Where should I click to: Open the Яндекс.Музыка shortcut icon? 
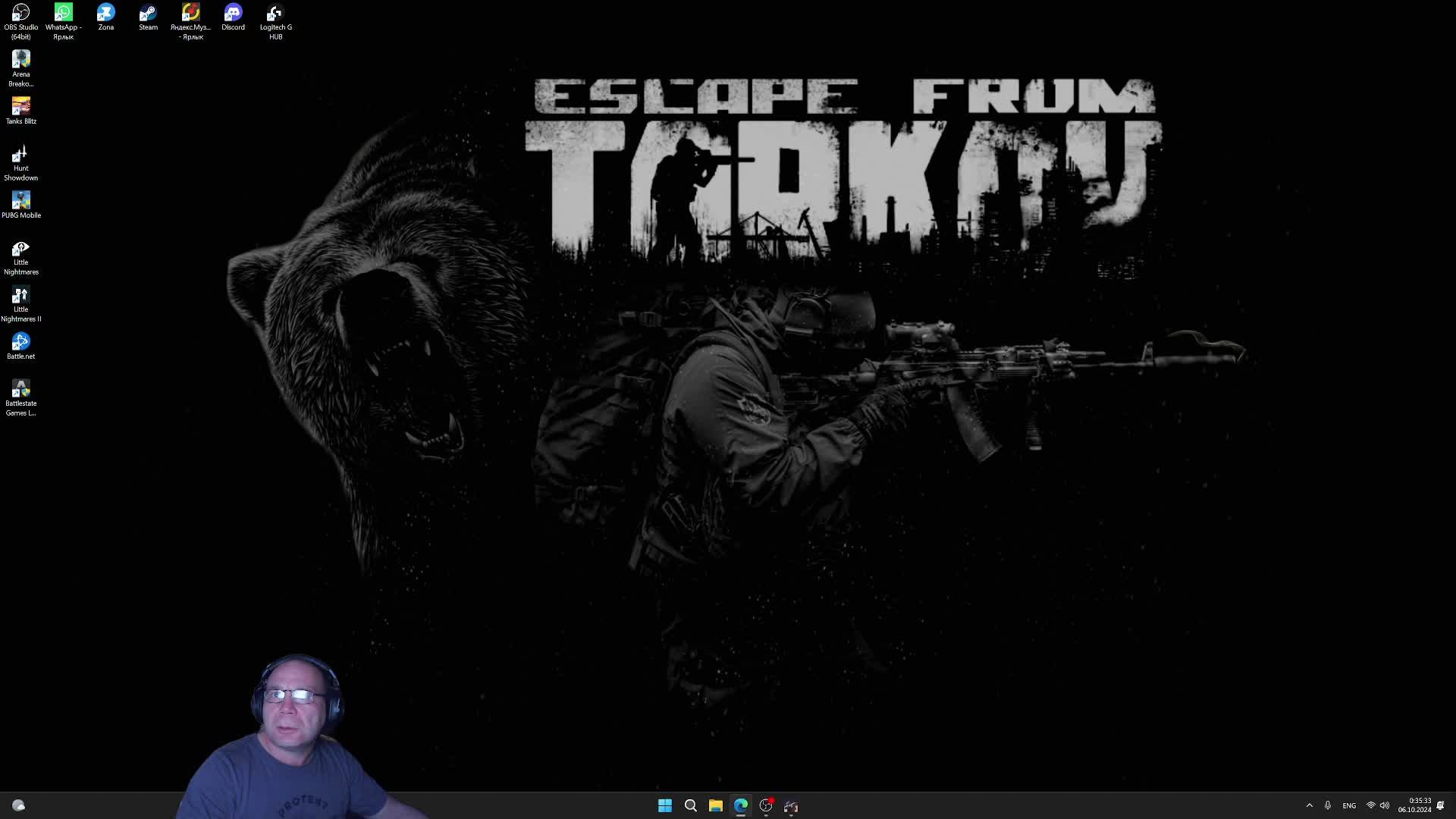[x=190, y=22]
